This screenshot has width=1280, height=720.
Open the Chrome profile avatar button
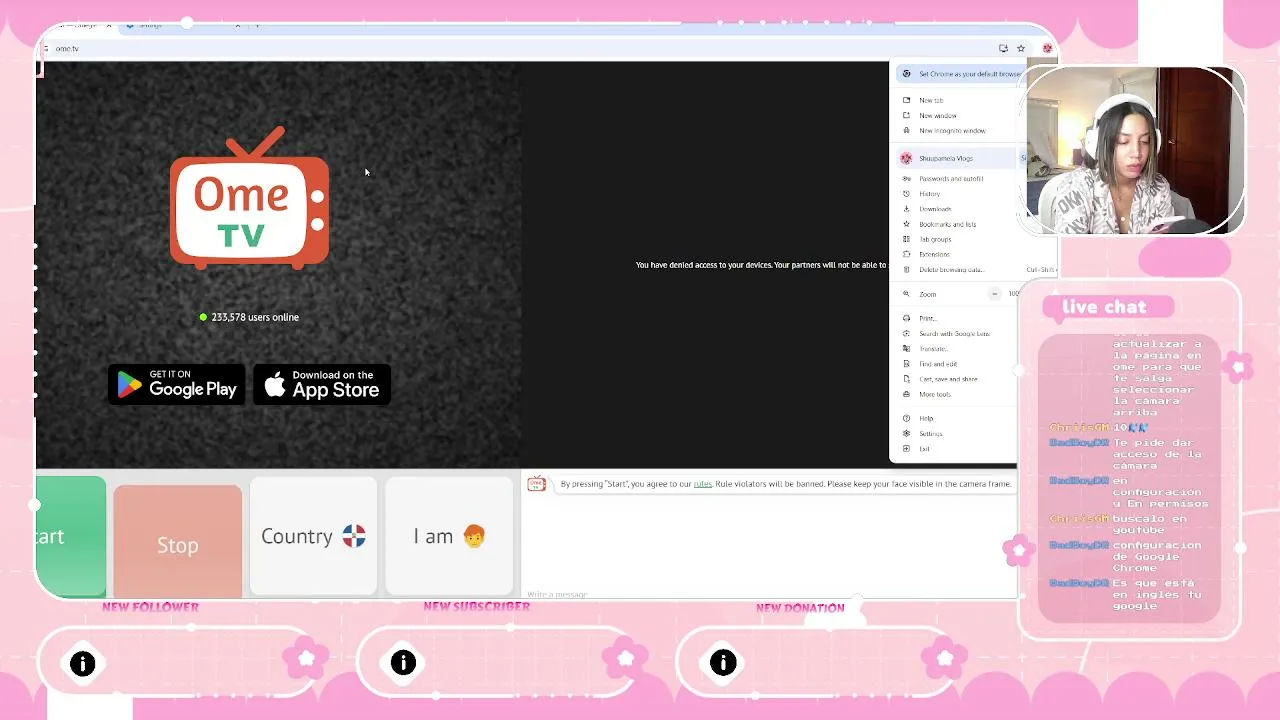[x=1047, y=48]
